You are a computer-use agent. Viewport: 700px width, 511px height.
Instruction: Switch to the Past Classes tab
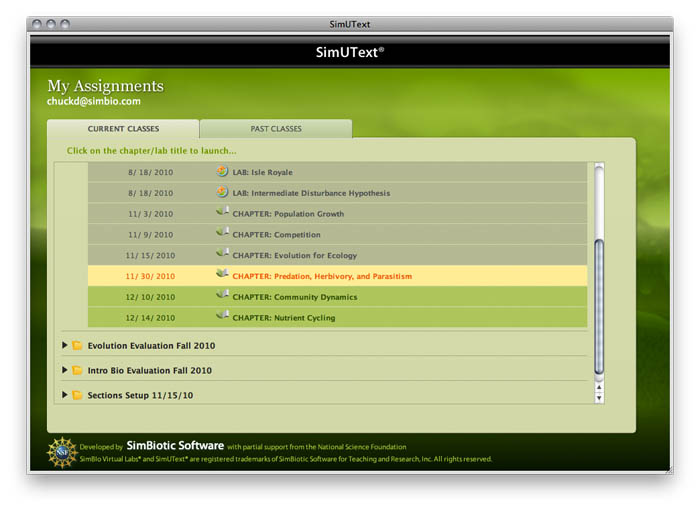(276, 129)
